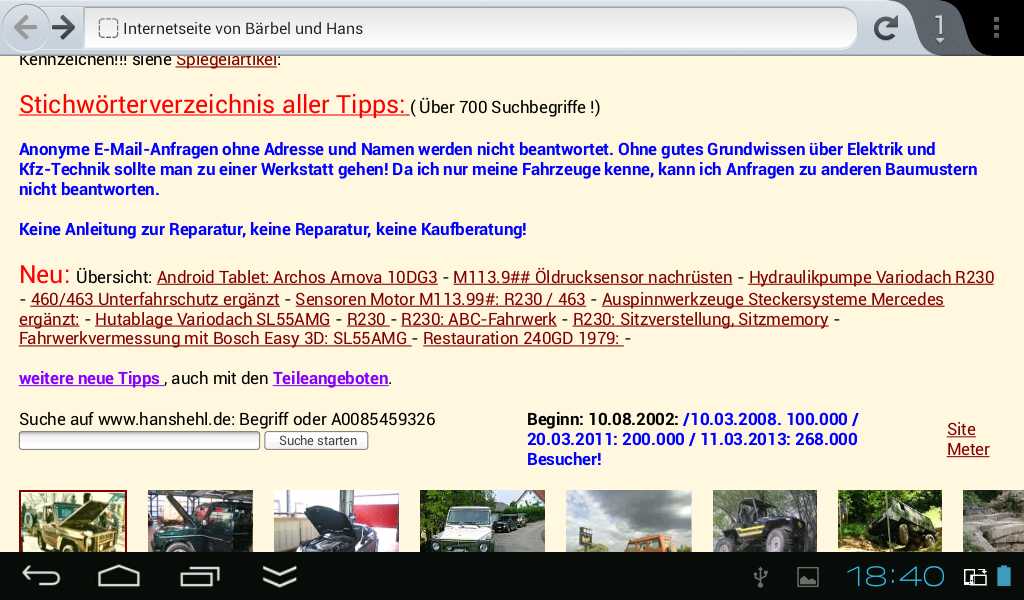Select the red Neu: heading text
The height and width of the screenshot is (600, 1024).
[x=44, y=275]
